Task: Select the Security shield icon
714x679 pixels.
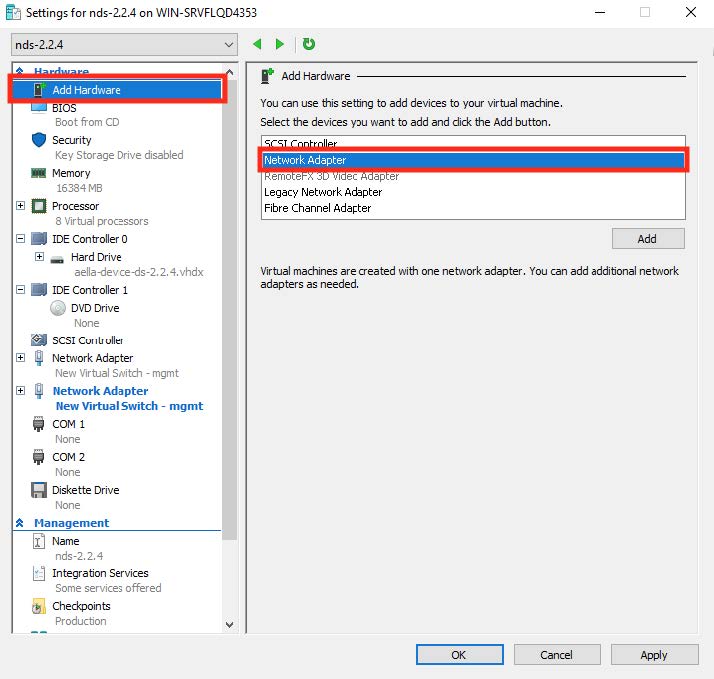Action: point(39,140)
